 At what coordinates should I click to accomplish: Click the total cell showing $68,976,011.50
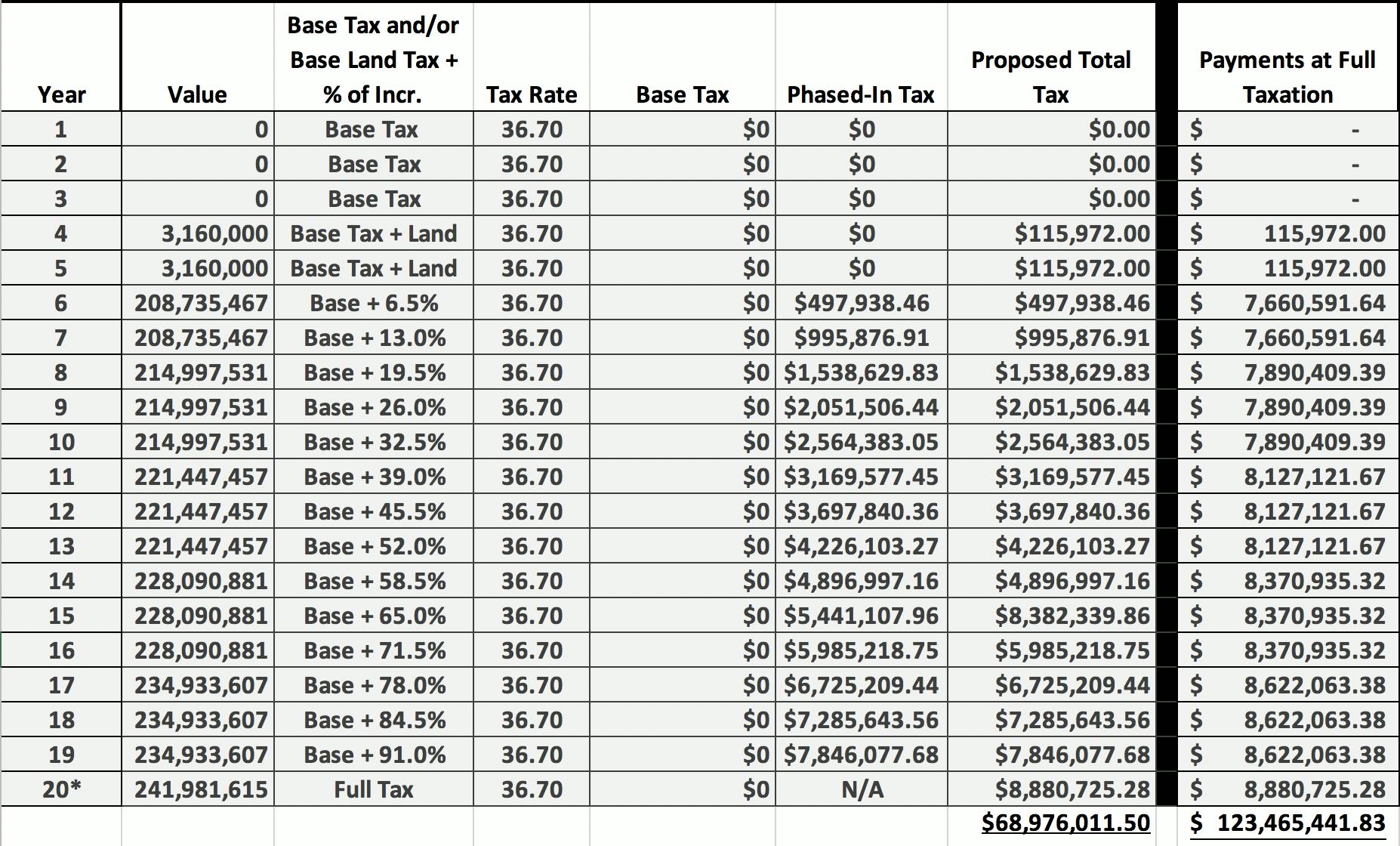[x=1065, y=823]
